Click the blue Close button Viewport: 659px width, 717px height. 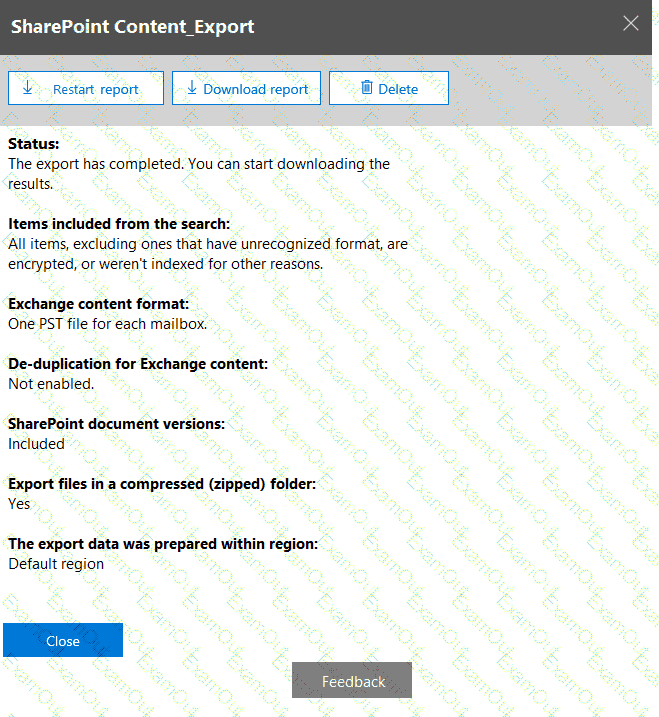(63, 640)
